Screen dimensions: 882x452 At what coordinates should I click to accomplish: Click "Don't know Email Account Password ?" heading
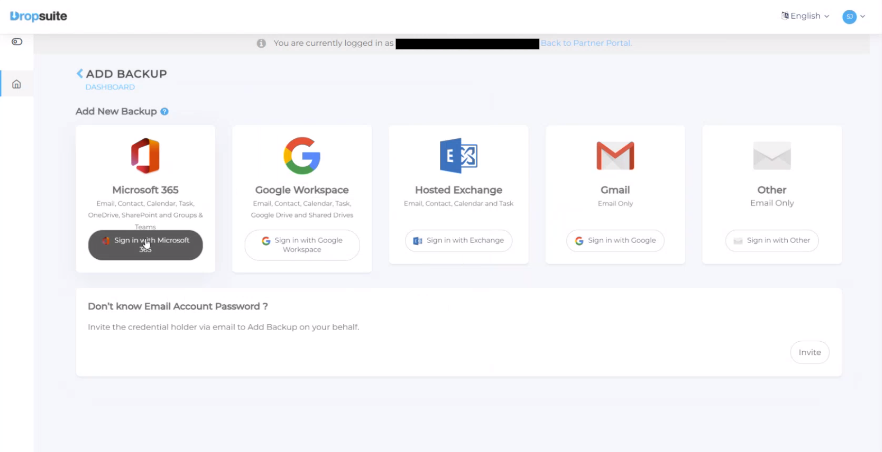(x=178, y=306)
